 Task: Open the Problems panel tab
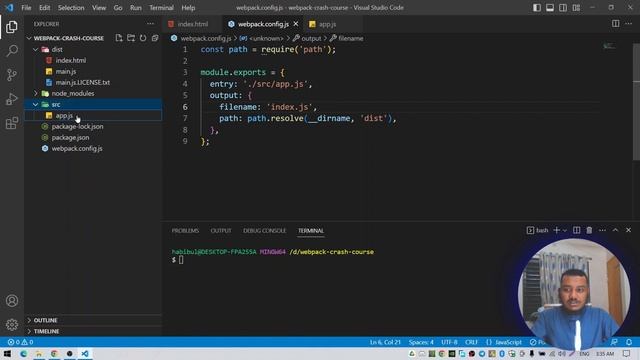185,231
